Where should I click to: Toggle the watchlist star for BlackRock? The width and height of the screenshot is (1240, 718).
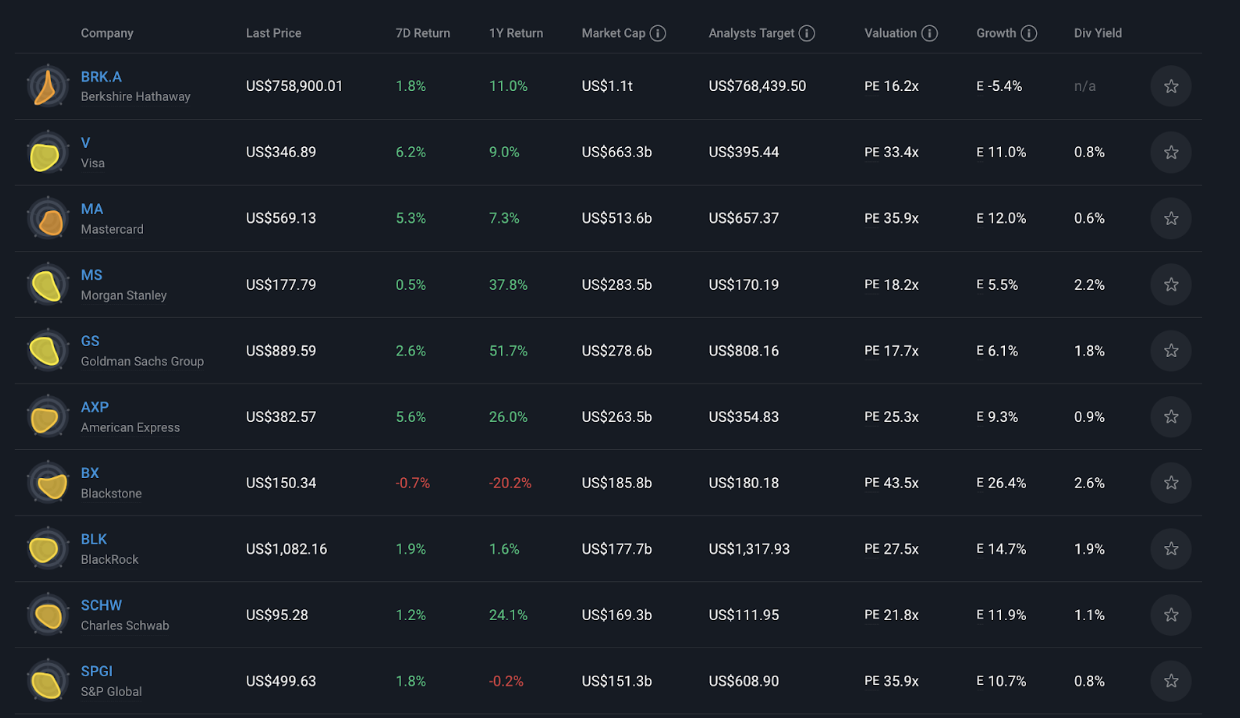[x=1171, y=549]
